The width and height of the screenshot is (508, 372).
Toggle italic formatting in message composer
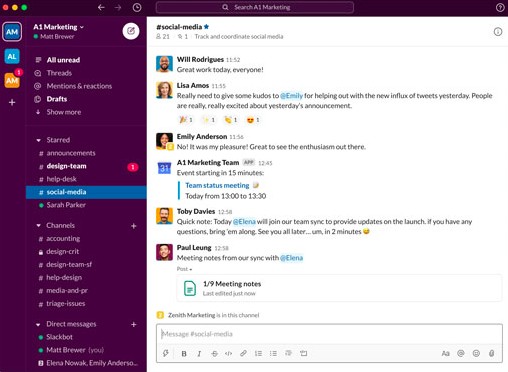click(199, 354)
